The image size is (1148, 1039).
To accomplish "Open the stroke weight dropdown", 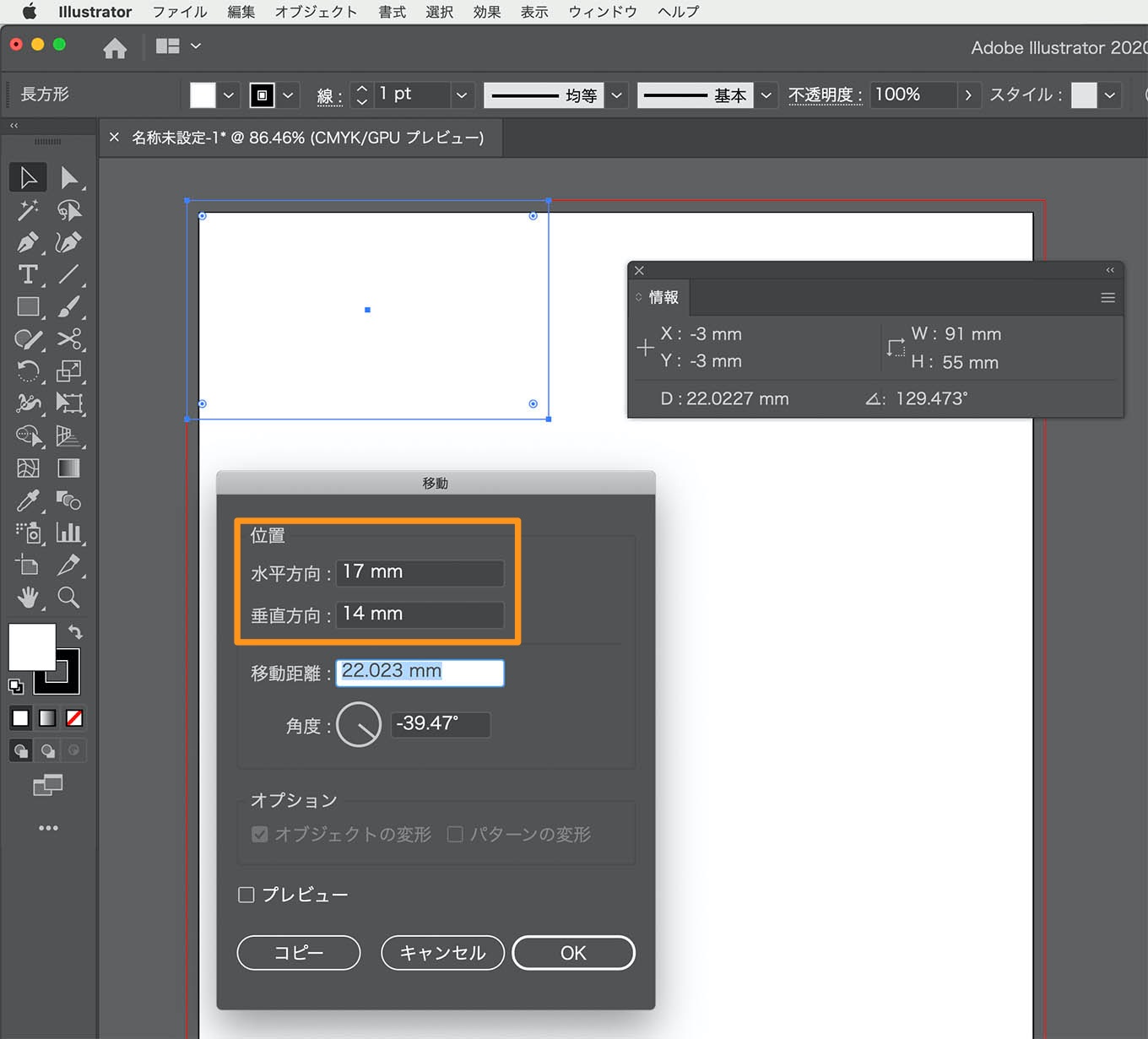I will (462, 95).
